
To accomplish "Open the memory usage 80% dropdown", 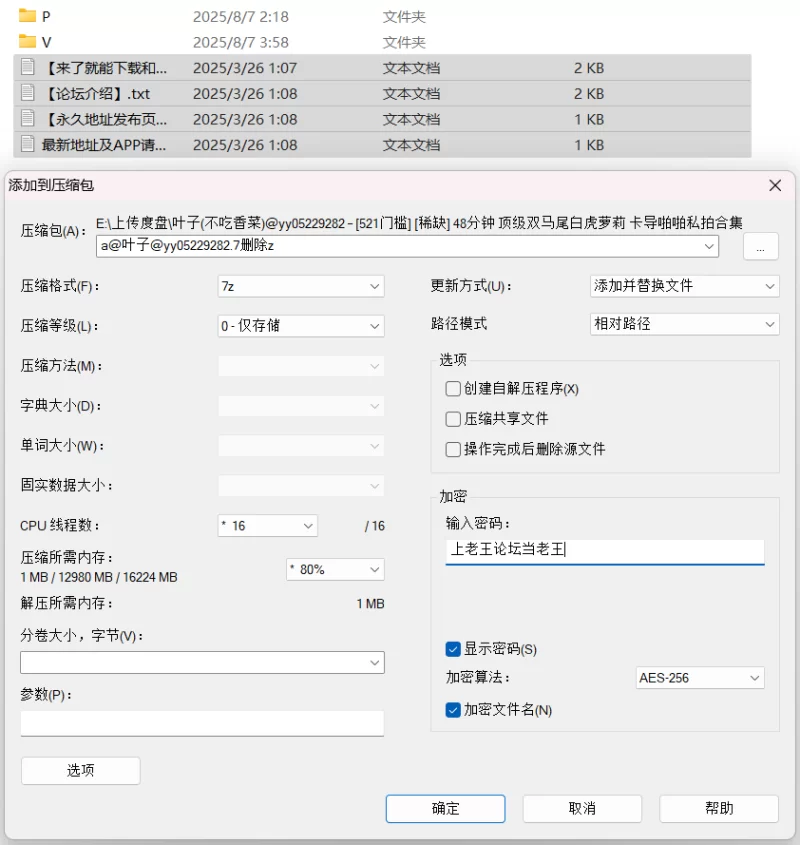I will 335,570.
